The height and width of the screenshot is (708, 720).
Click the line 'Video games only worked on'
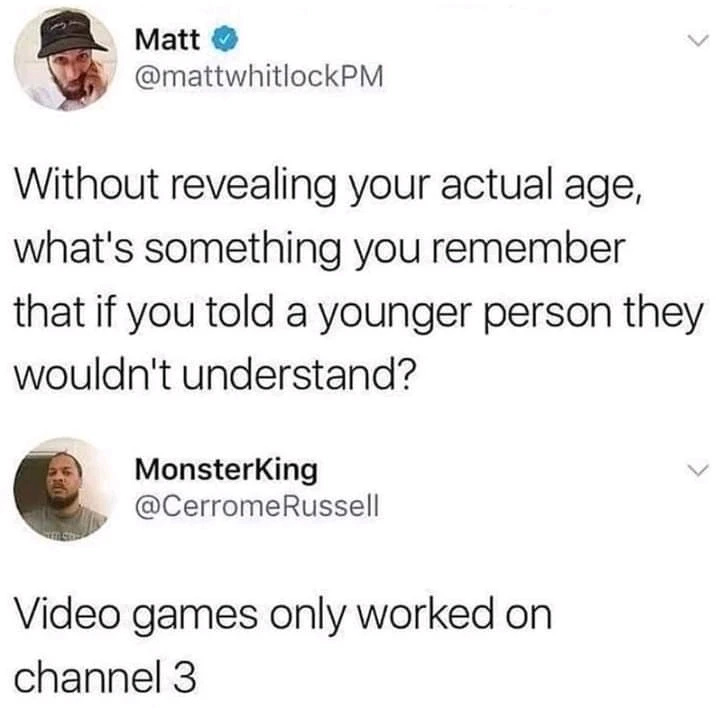(283, 615)
